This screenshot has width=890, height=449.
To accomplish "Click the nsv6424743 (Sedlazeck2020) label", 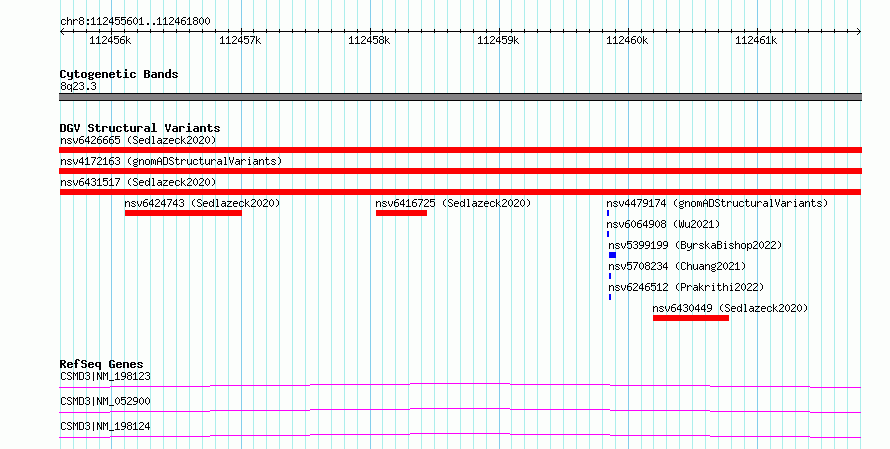I will pos(202,203).
